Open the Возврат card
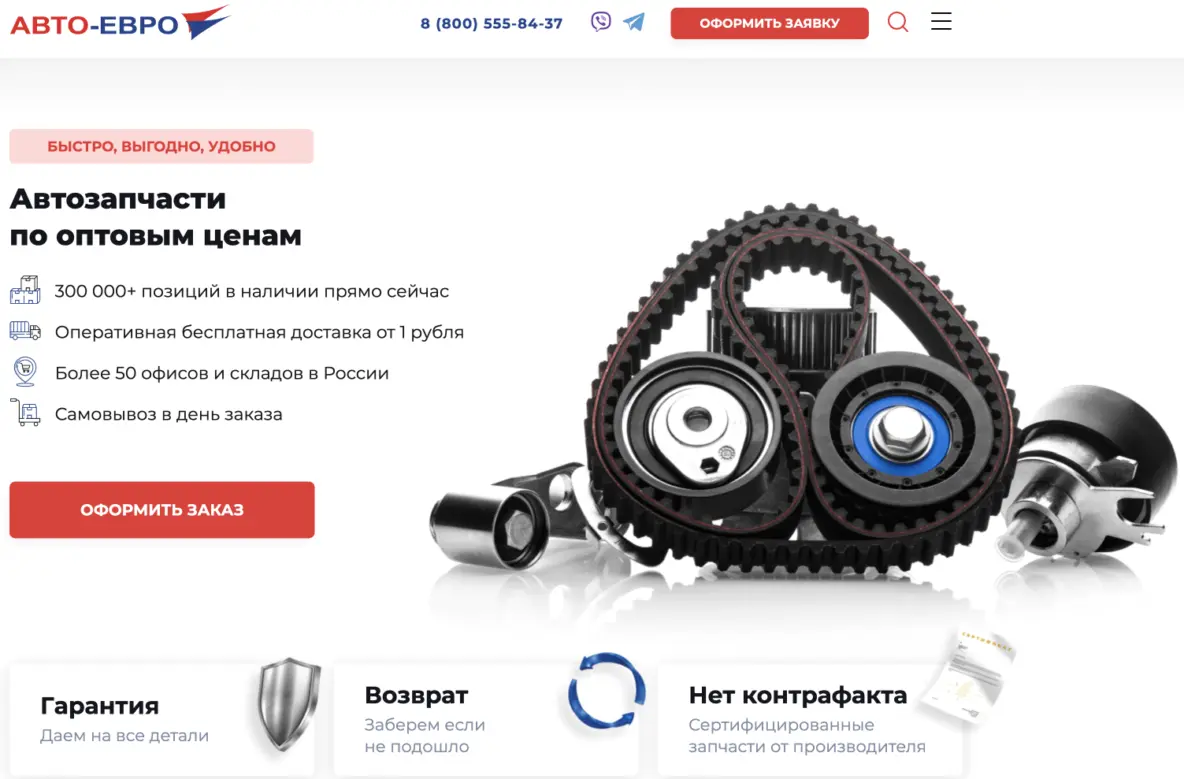This screenshot has width=1184, height=779. 486,720
